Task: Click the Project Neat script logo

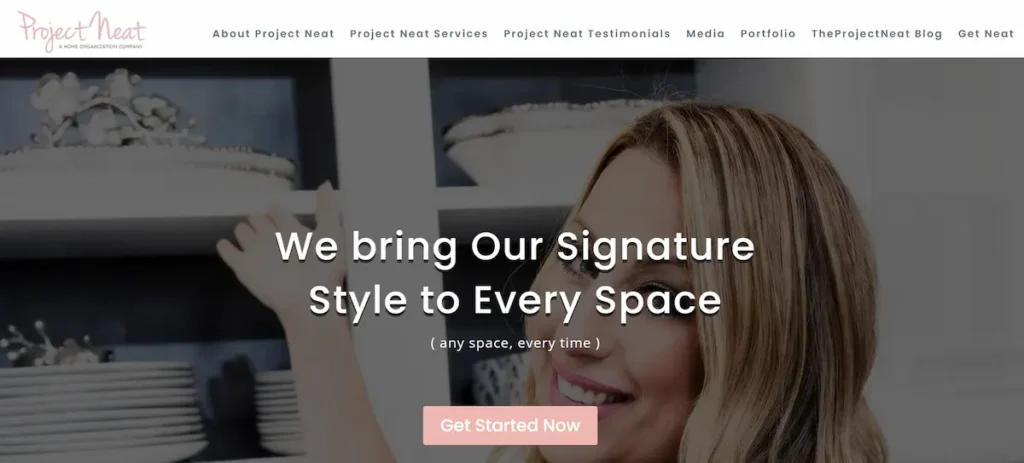Action: pyautogui.click(x=82, y=31)
